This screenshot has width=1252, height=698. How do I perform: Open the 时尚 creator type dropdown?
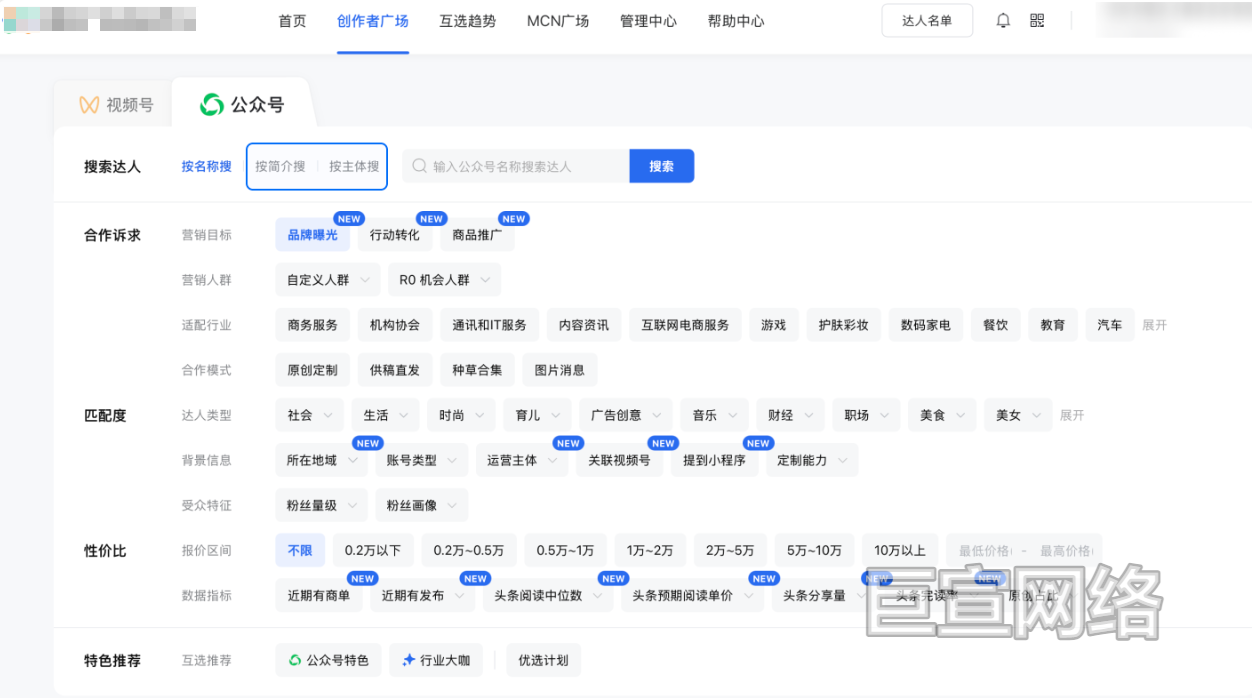tap(461, 415)
